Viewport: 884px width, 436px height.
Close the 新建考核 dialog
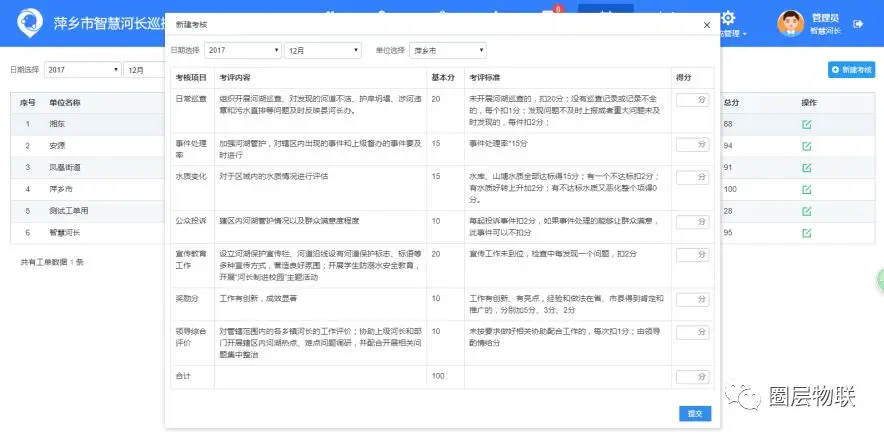click(706, 25)
